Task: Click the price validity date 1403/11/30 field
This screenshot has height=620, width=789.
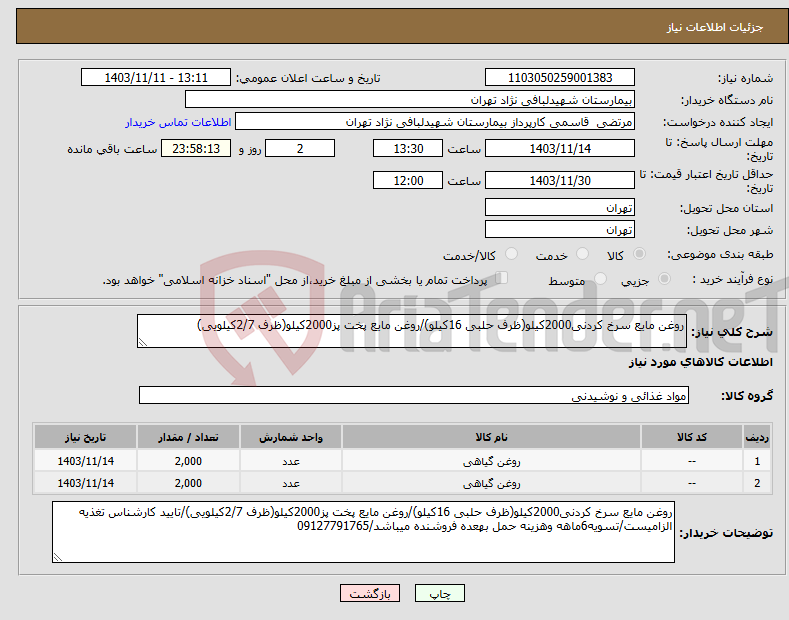Action: [x=560, y=180]
